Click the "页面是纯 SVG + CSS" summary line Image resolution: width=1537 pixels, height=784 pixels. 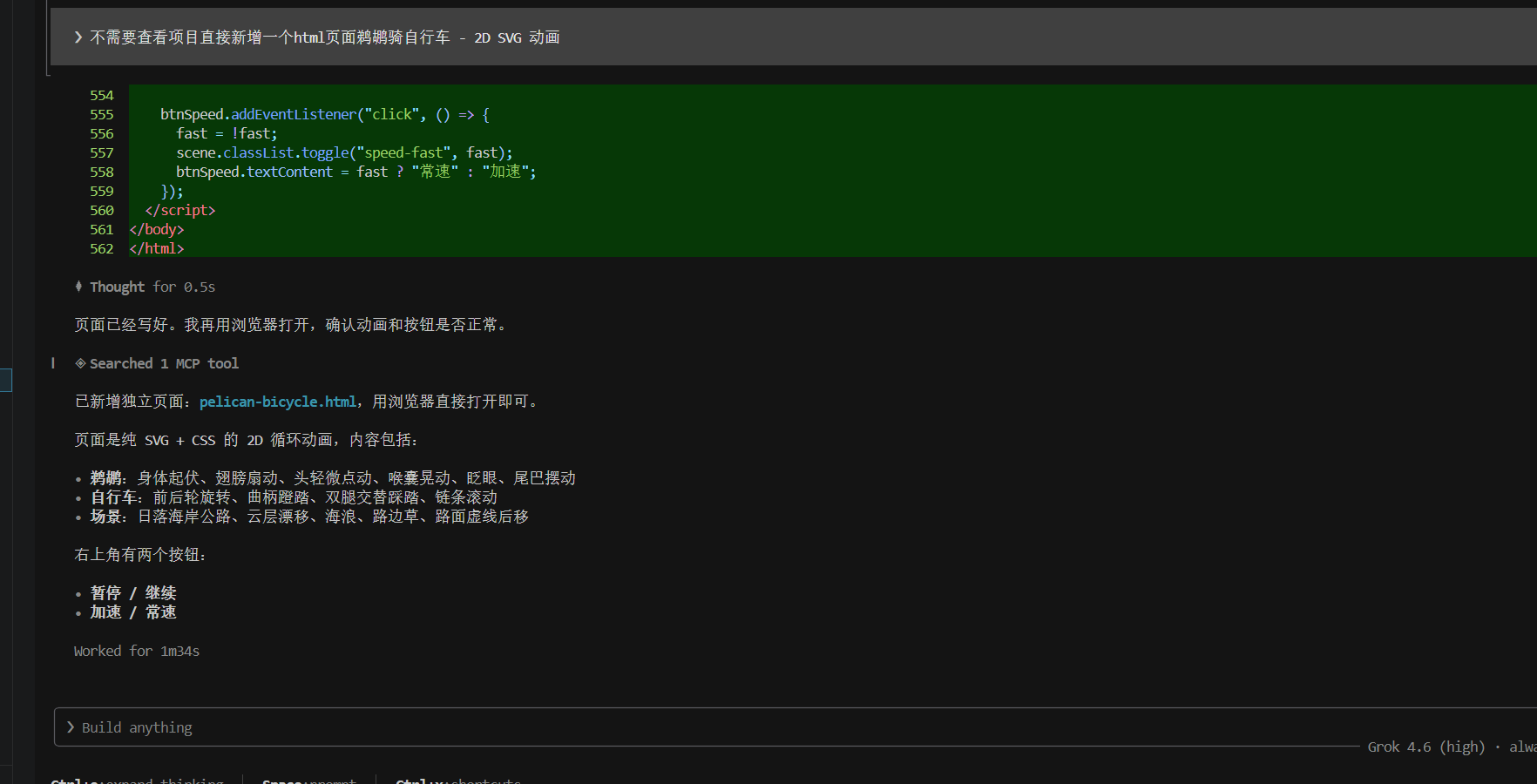(246, 440)
